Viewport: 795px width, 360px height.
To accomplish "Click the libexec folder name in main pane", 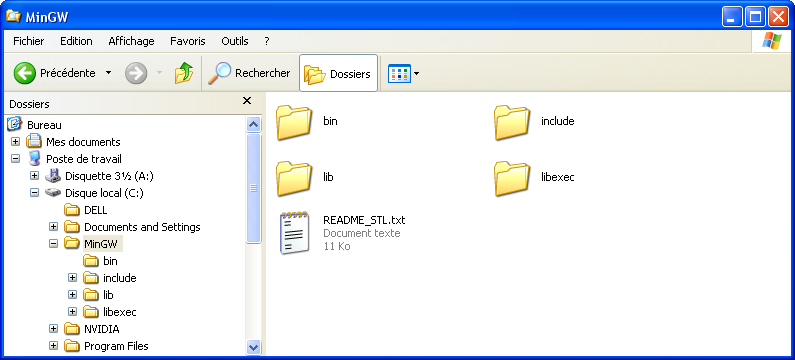I will point(558,177).
